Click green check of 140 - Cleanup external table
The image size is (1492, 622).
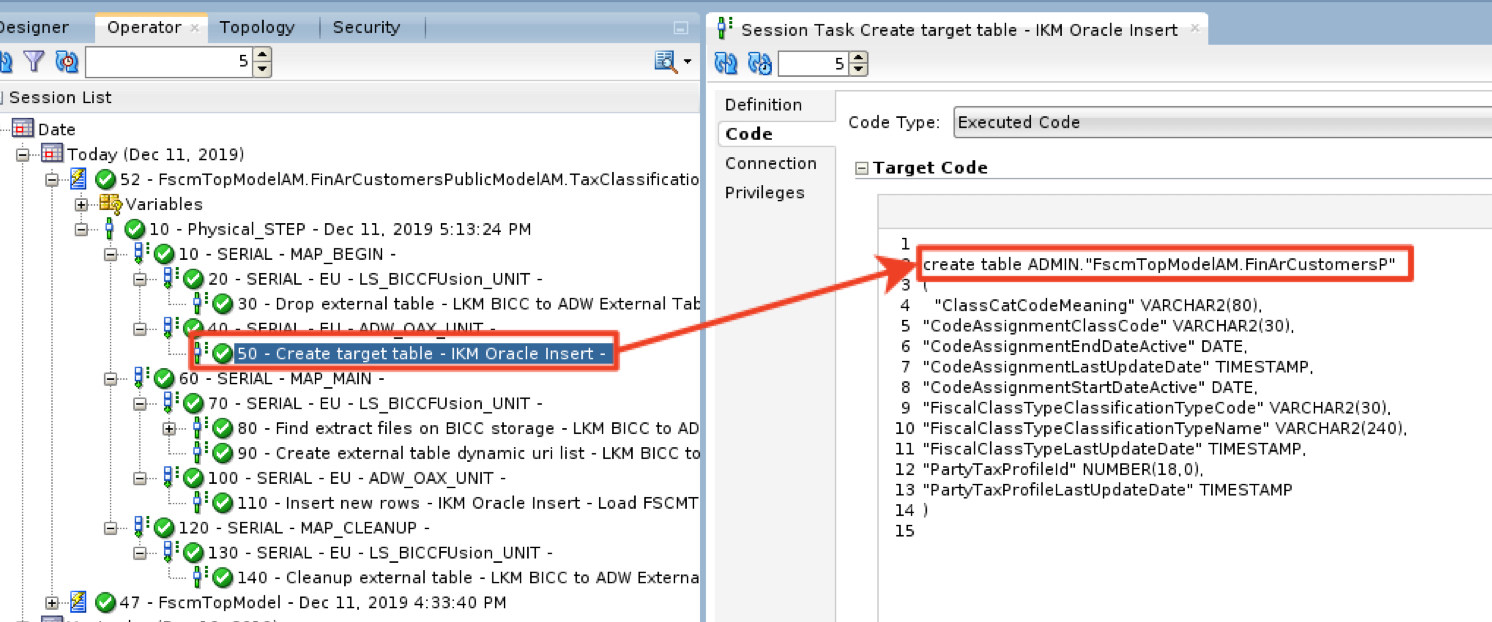223,577
